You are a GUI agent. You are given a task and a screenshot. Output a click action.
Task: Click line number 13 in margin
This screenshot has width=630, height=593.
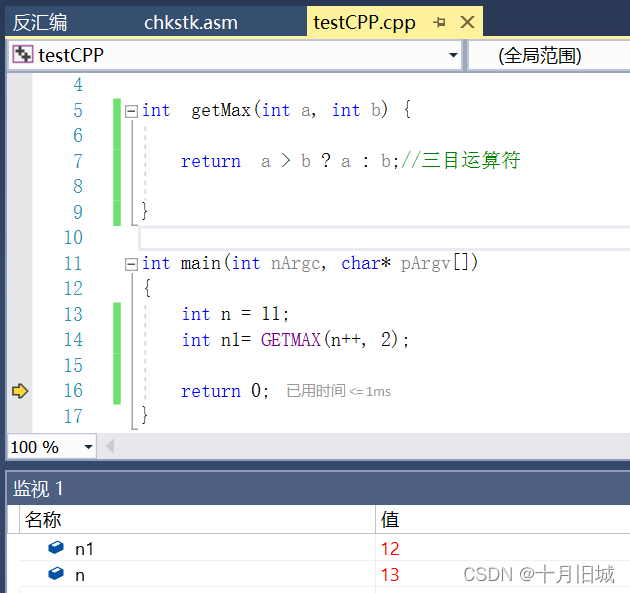click(x=74, y=314)
